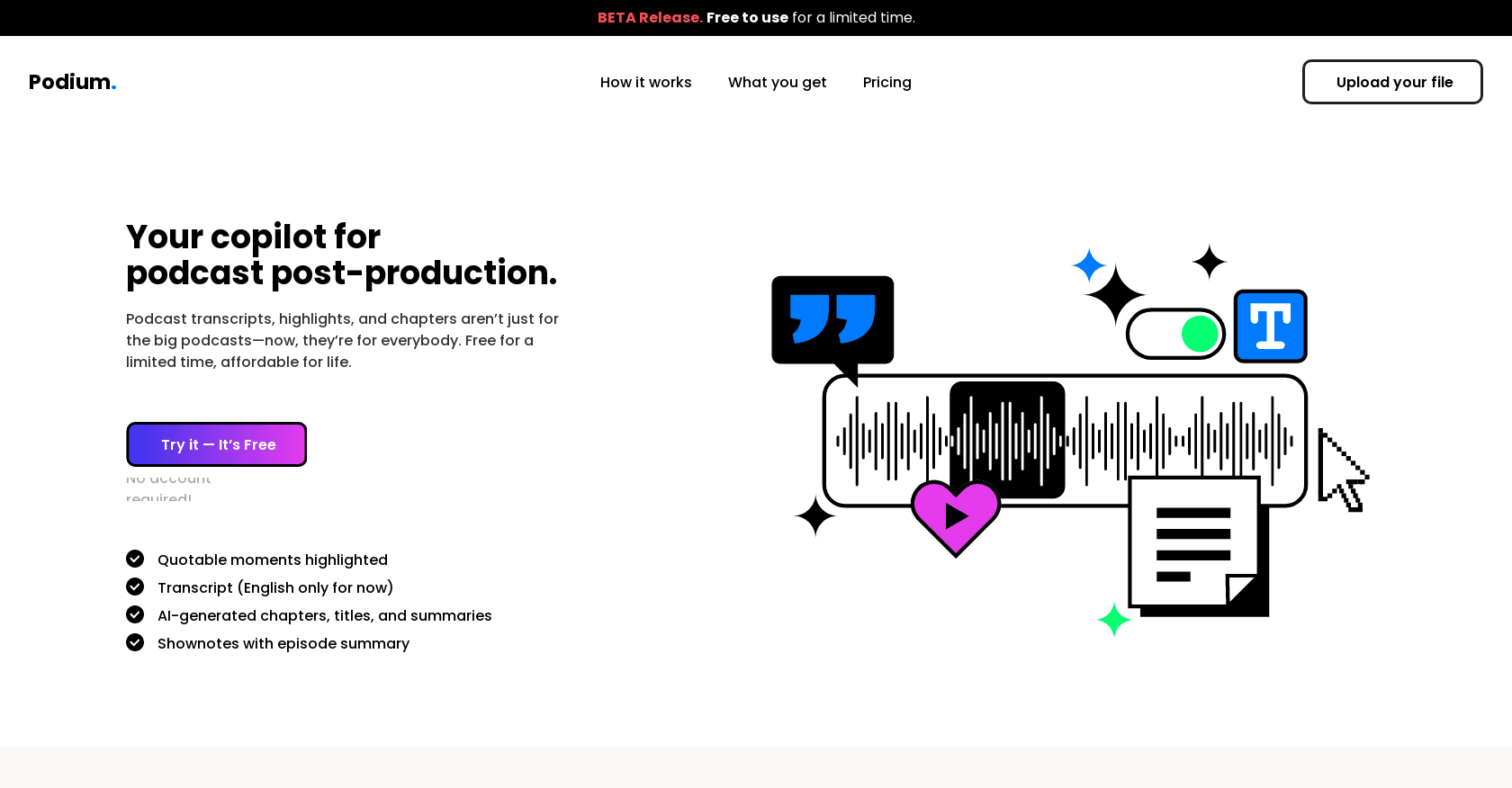Click checkmark beside Transcript English only
1512x788 pixels.
[x=135, y=587]
